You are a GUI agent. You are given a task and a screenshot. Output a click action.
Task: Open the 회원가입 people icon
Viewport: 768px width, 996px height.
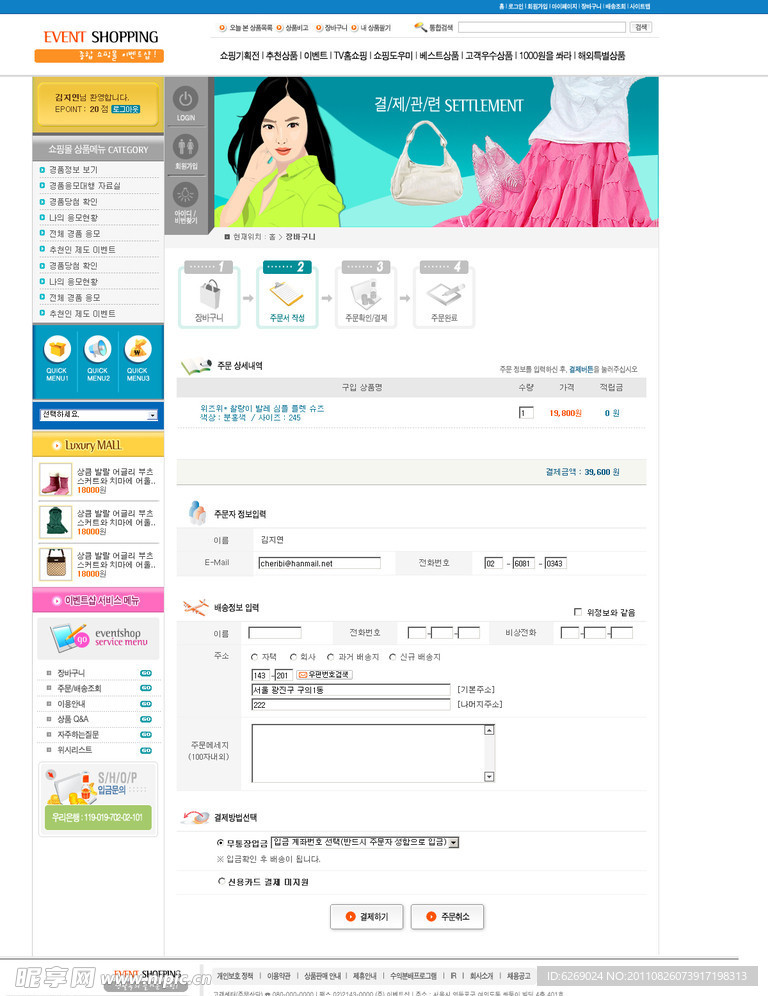point(185,147)
